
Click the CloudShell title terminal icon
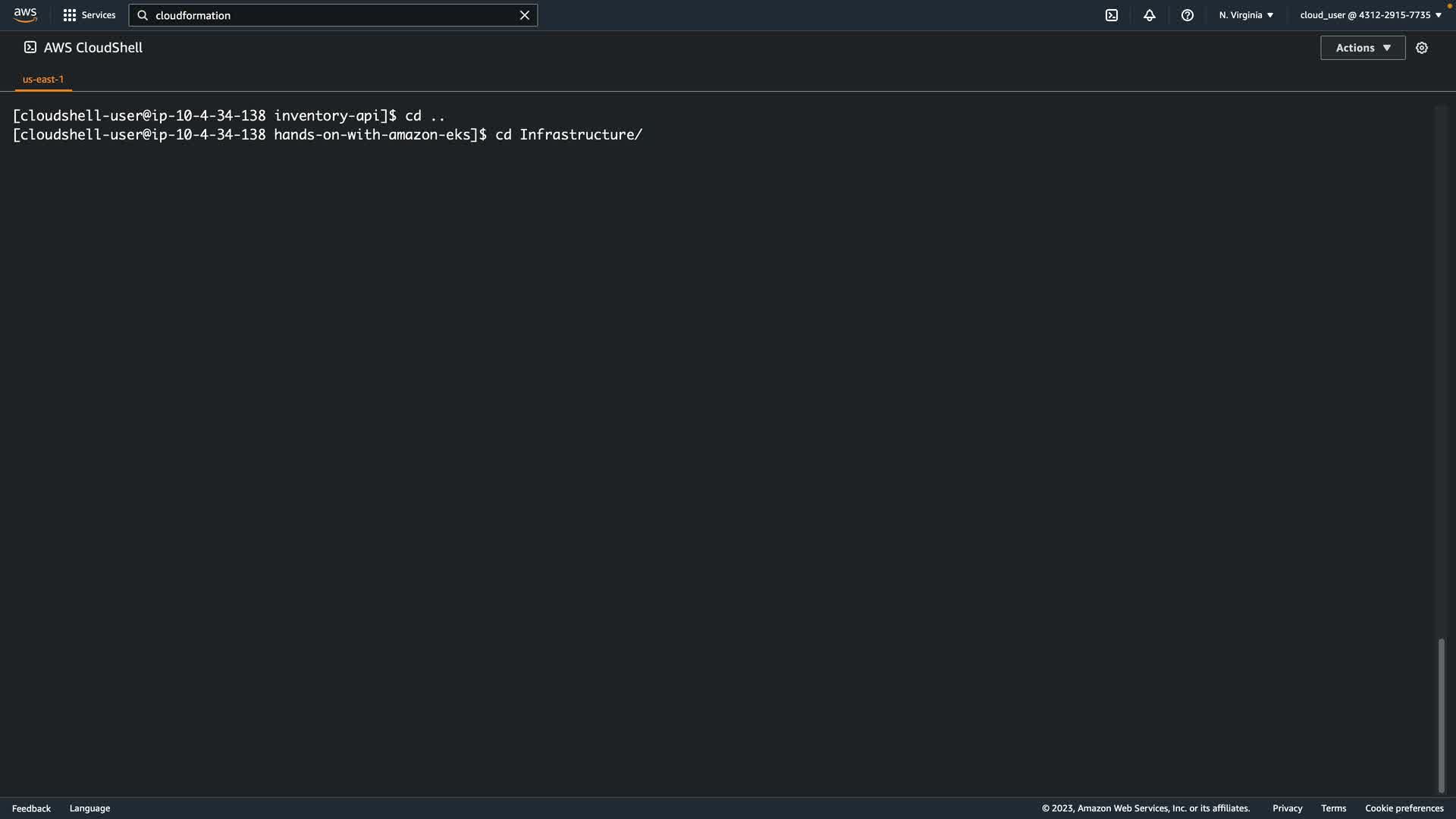30,47
